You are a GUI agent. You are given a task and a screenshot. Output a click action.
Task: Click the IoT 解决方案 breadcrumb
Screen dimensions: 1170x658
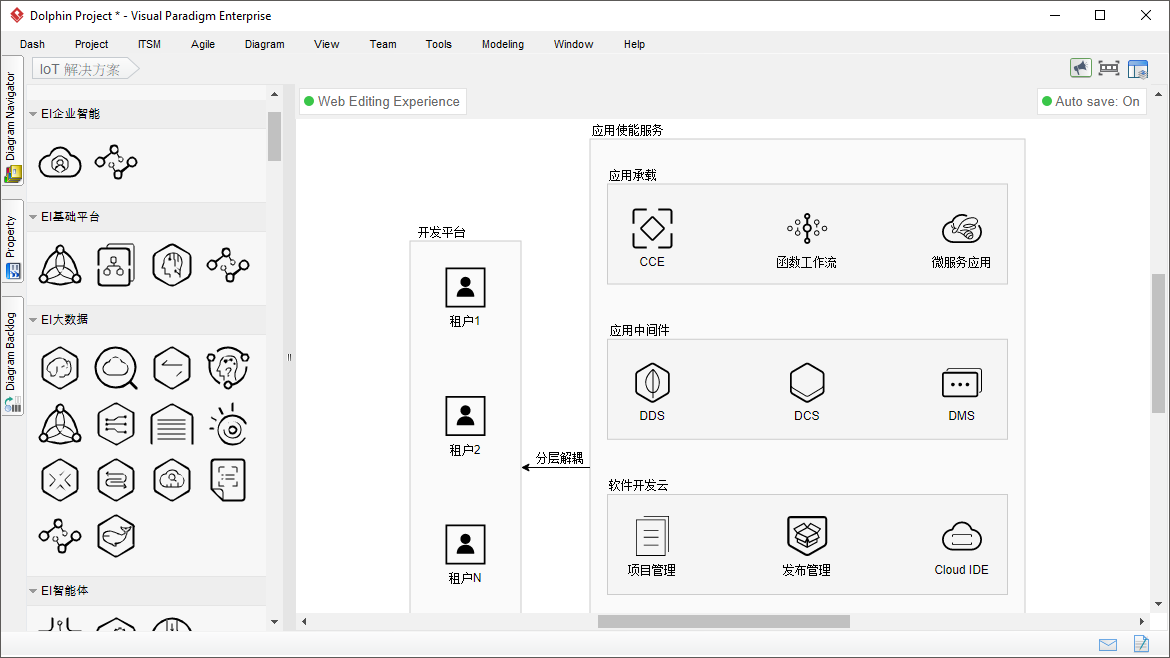[84, 69]
